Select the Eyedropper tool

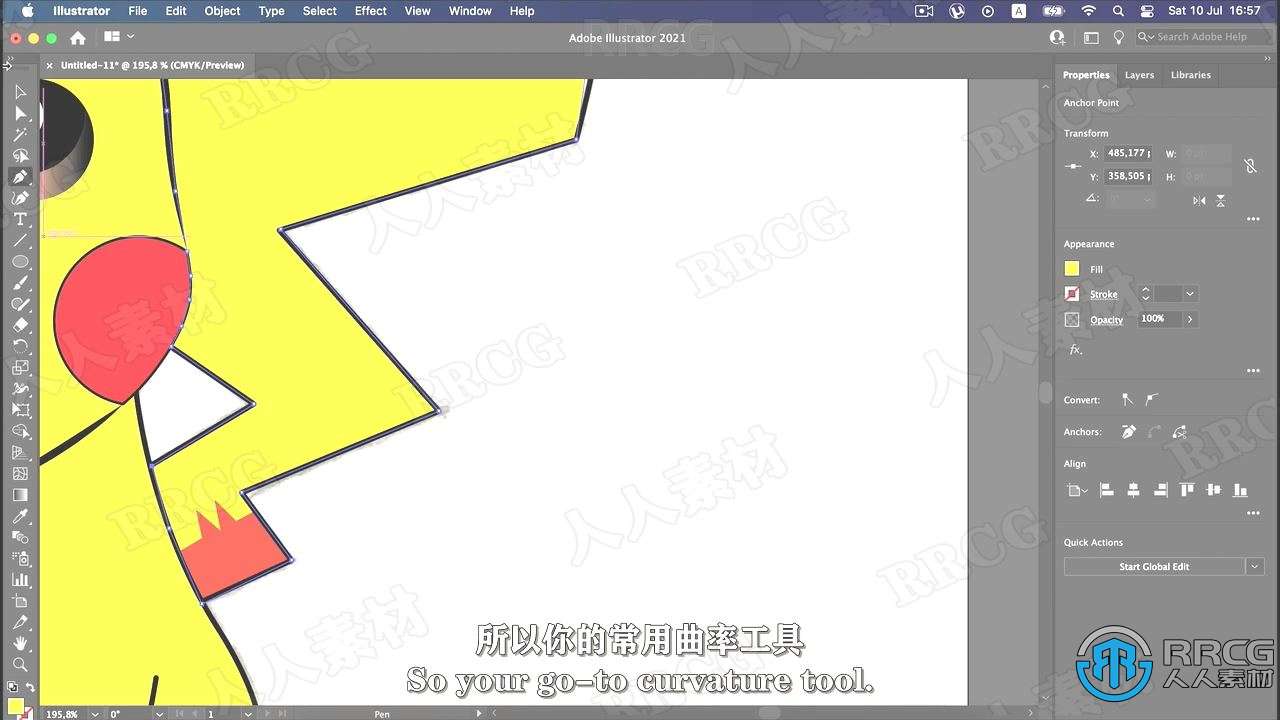20,516
